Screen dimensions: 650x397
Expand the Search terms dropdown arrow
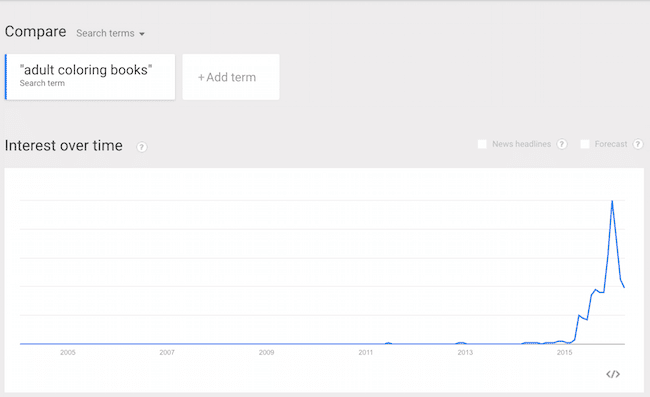[x=142, y=34]
